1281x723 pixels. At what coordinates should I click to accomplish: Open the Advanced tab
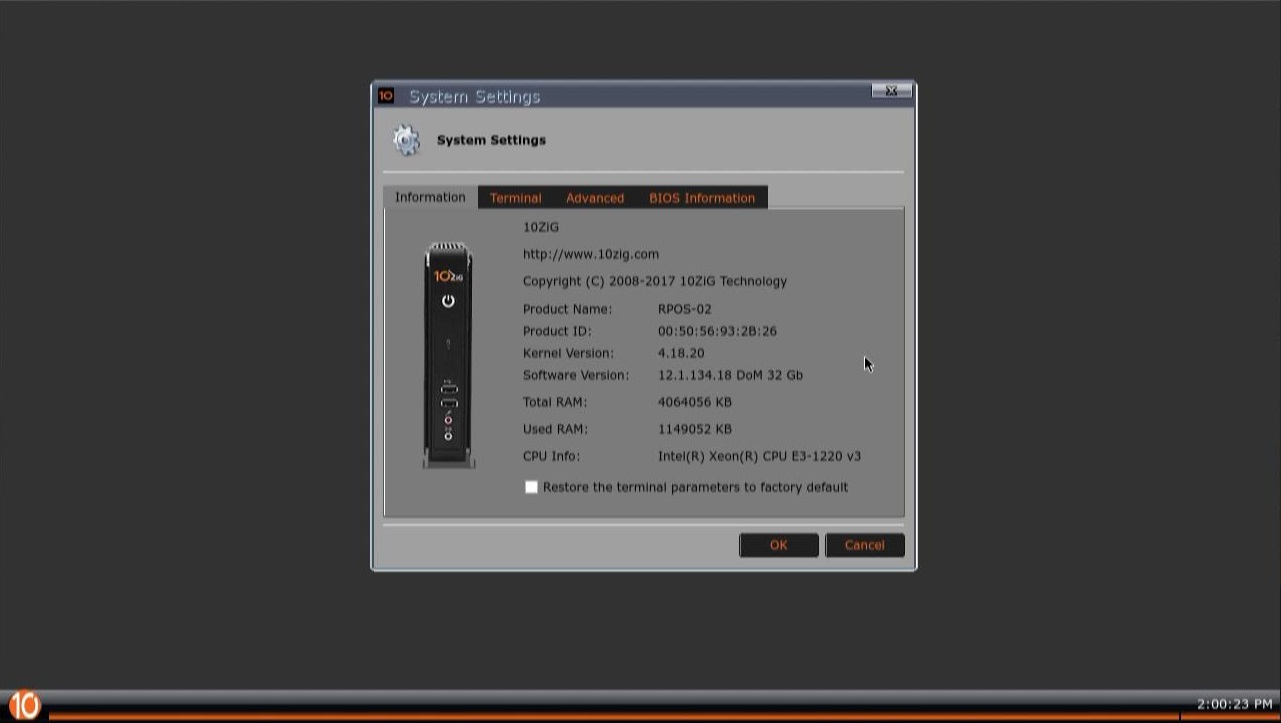[x=595, y=198]
